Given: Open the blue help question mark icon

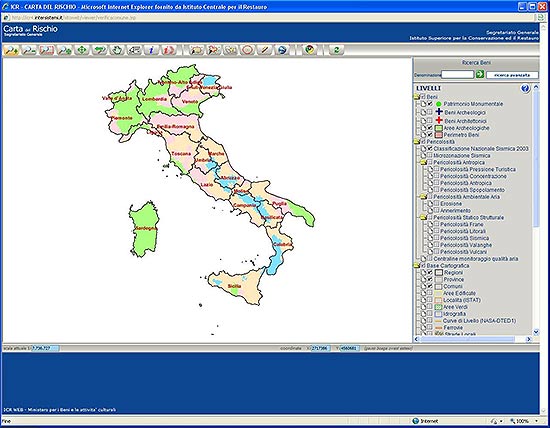Looking at the screenshot, I should pos(525,88).
